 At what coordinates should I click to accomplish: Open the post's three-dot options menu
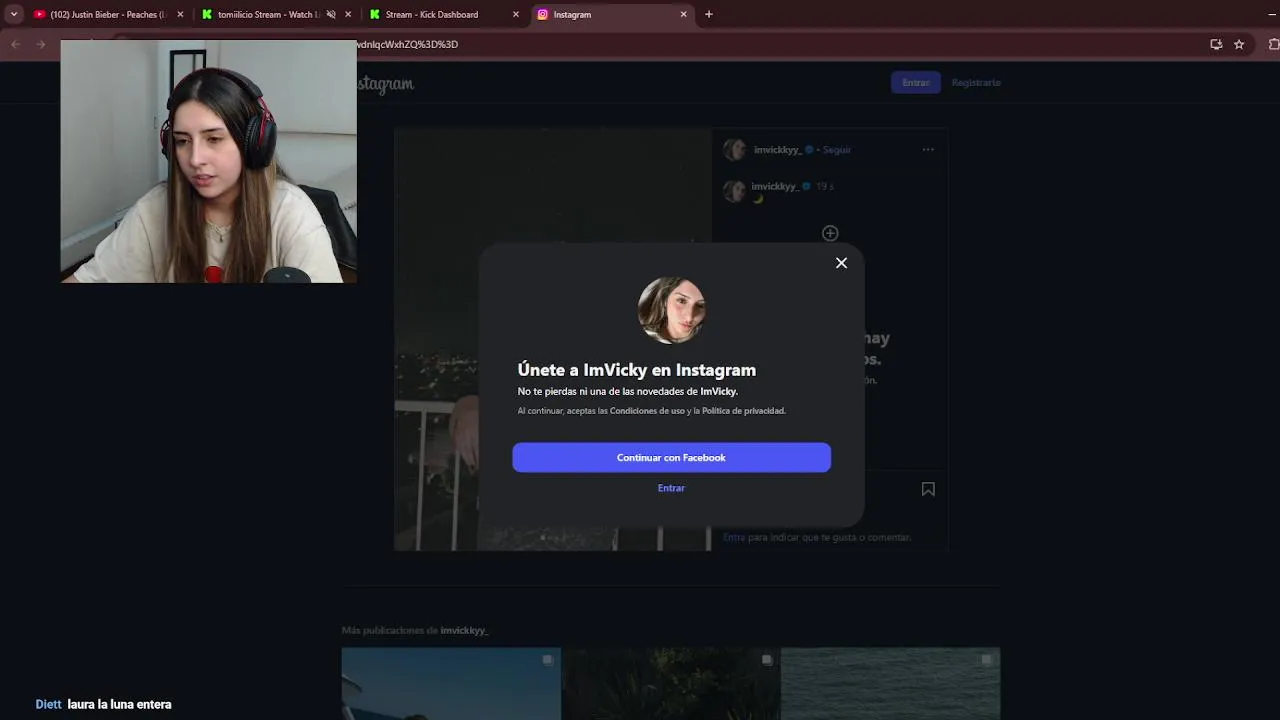pos(928,150)
